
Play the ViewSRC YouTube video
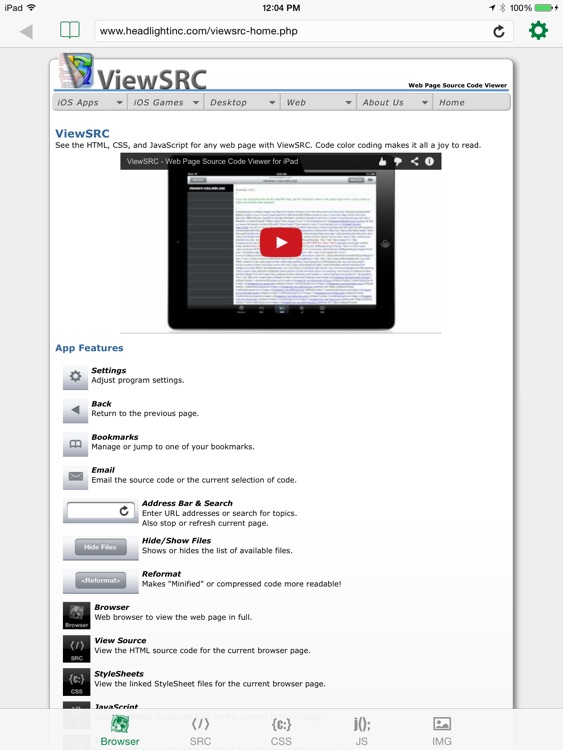[281, 243]
